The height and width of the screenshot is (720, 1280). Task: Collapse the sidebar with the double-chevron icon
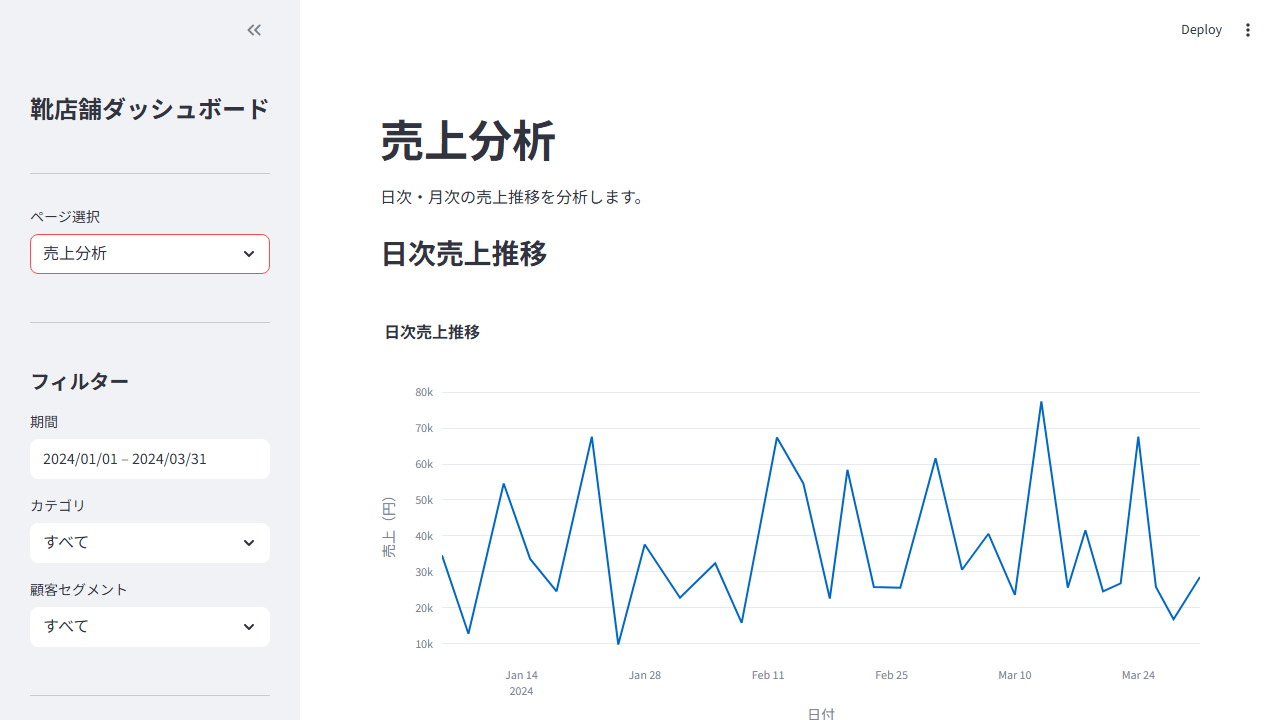[253, 30]
